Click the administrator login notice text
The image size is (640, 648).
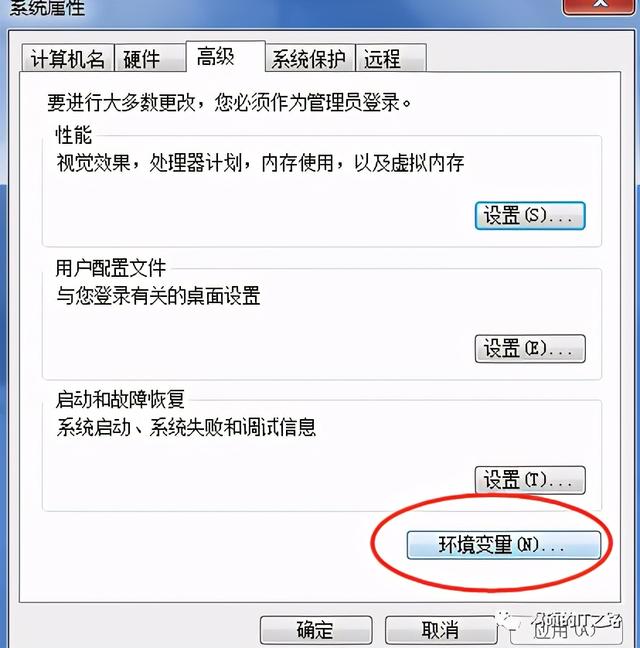[x=229, y=102]
